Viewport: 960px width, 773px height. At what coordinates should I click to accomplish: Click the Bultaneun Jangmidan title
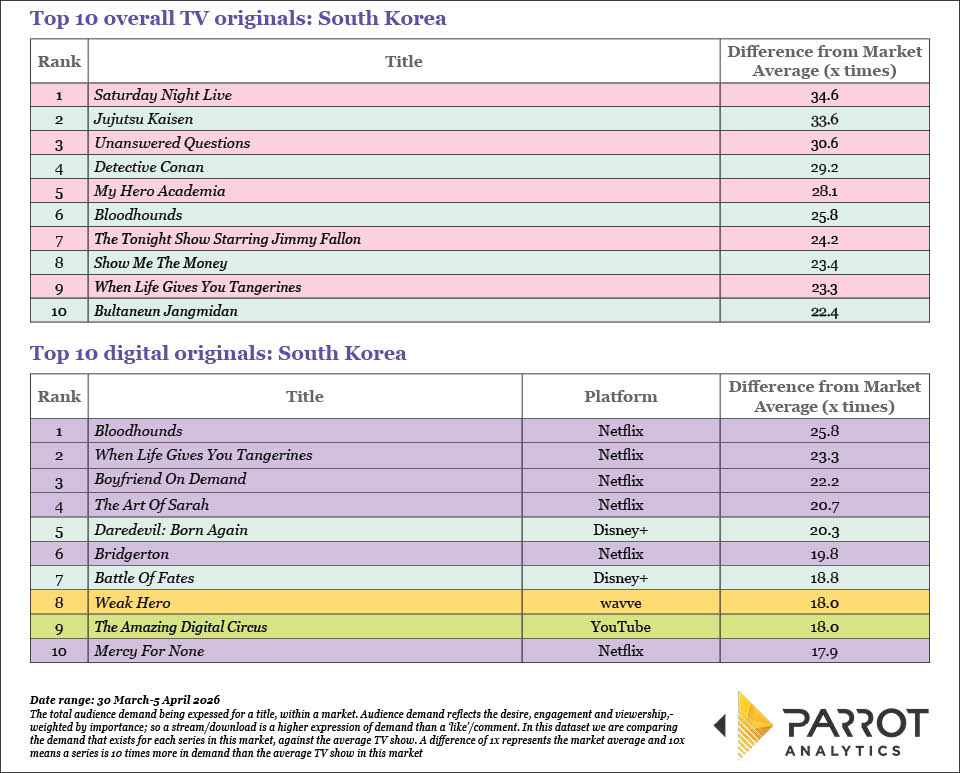click(166, 311)
